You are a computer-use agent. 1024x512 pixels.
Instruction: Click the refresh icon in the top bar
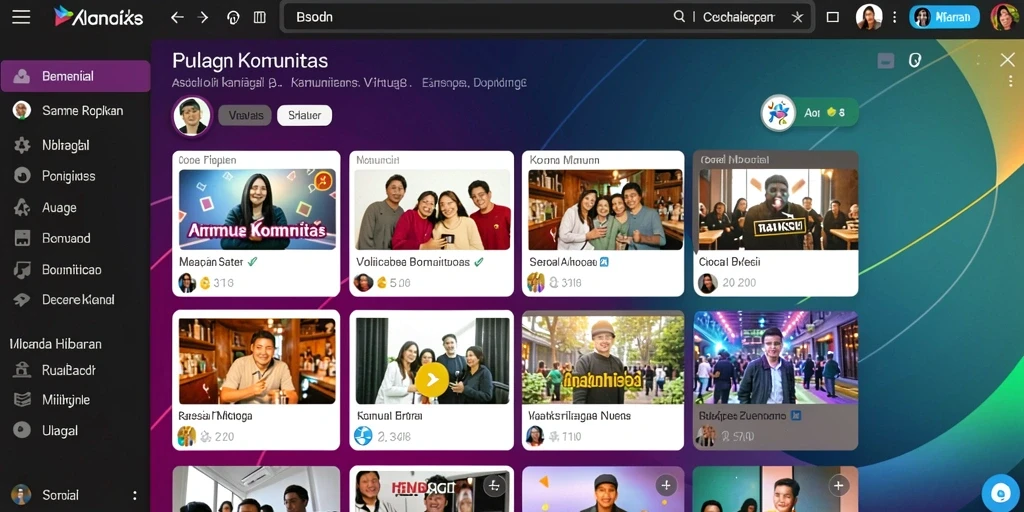(x=233, y=18)
